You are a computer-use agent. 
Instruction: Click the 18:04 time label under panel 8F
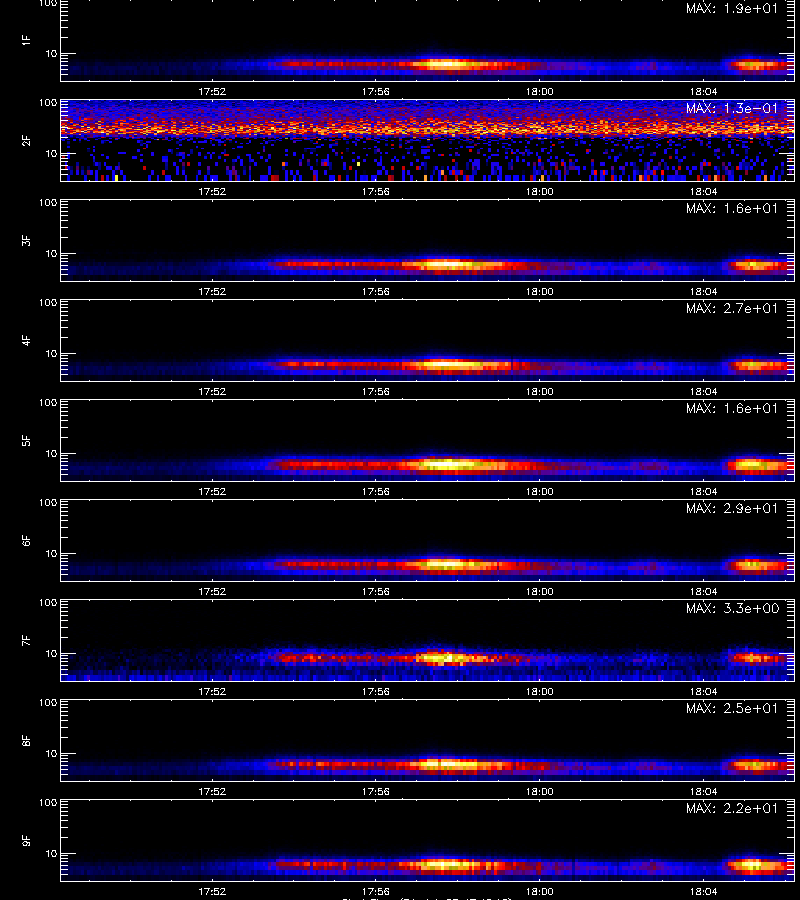(704, 792)
